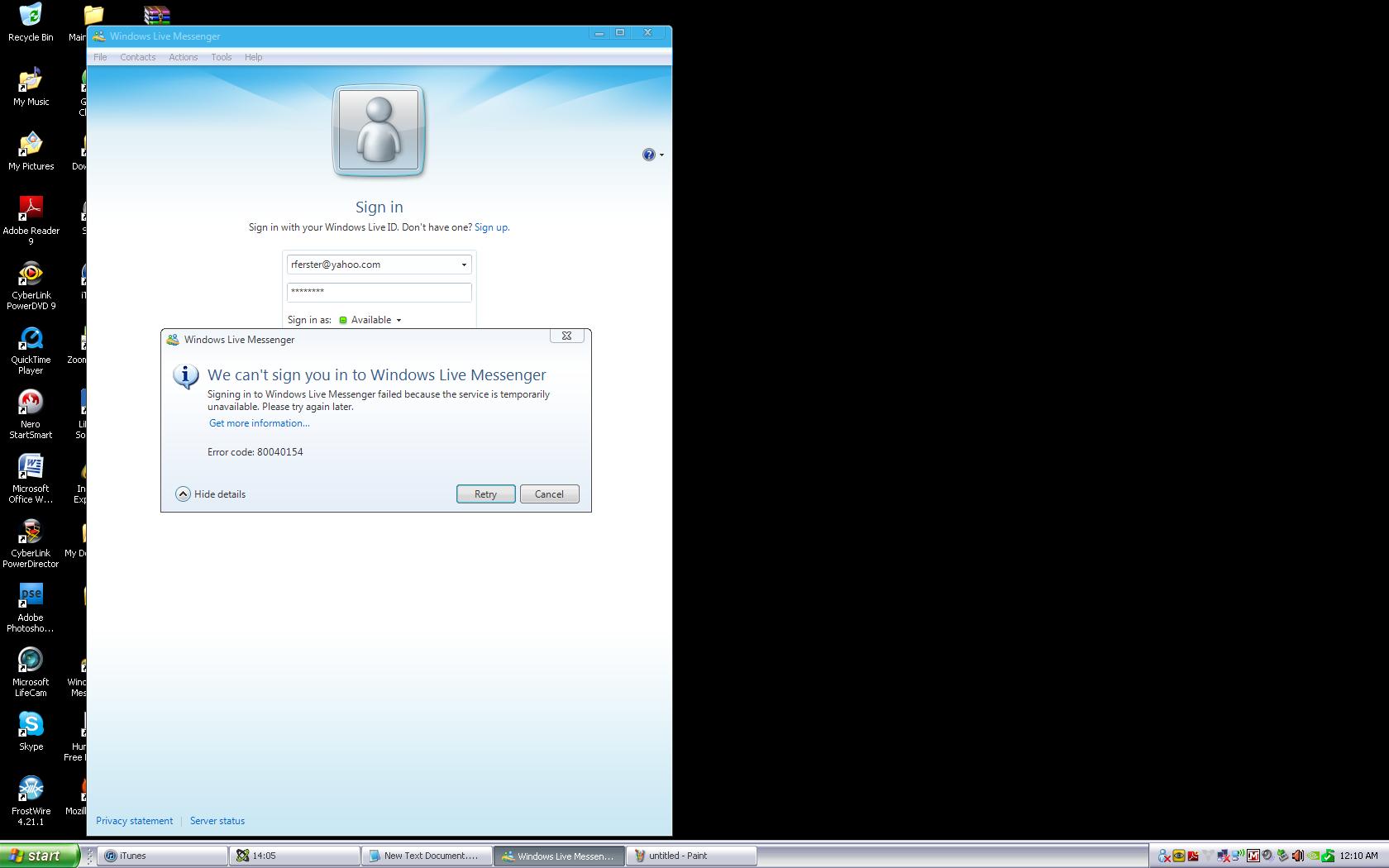The image size is (1389, 868).
Task: Open the File menu
Action: (100, 57)
